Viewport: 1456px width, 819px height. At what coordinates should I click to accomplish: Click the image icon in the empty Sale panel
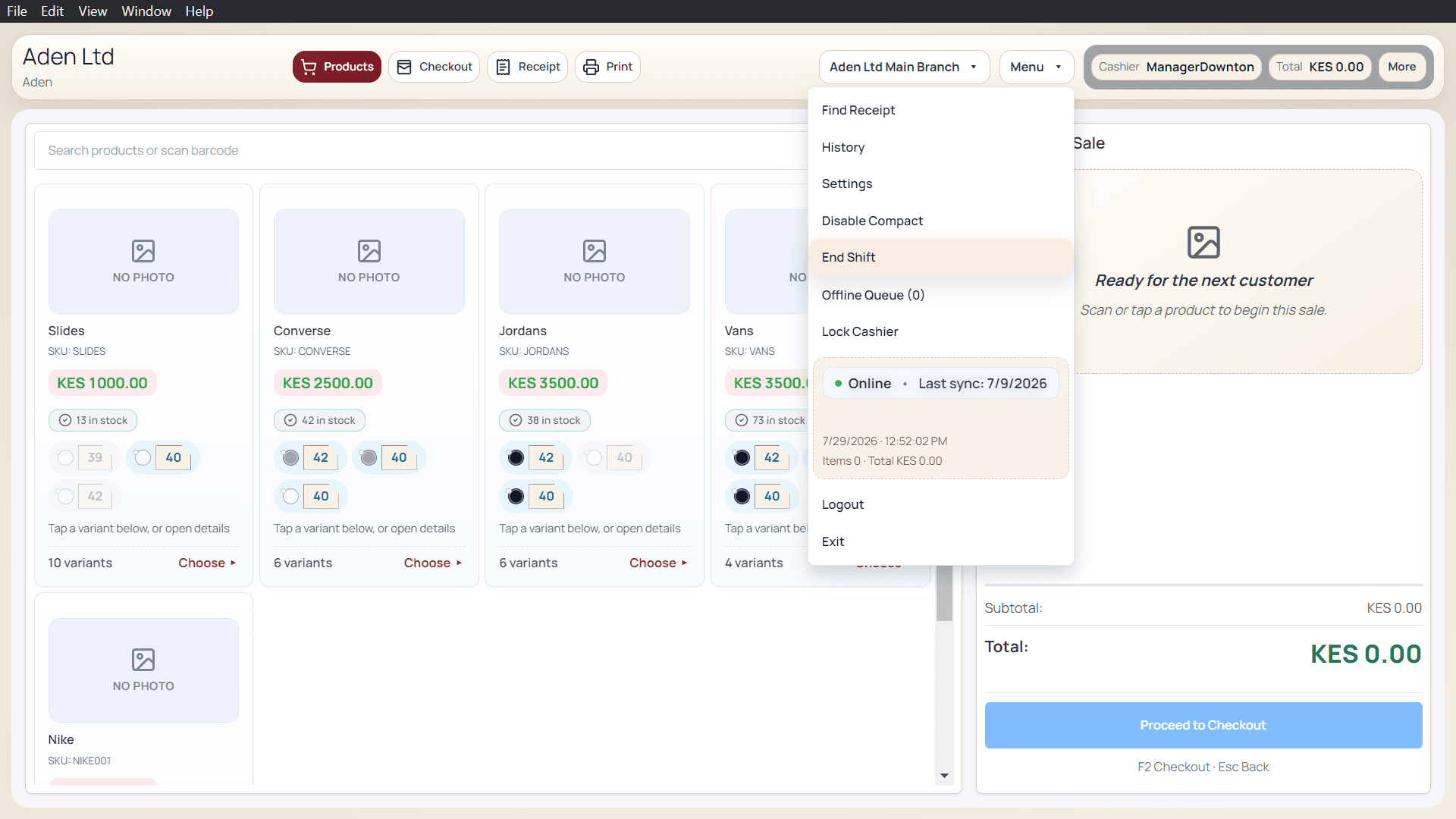click(x=1203, y=242)
